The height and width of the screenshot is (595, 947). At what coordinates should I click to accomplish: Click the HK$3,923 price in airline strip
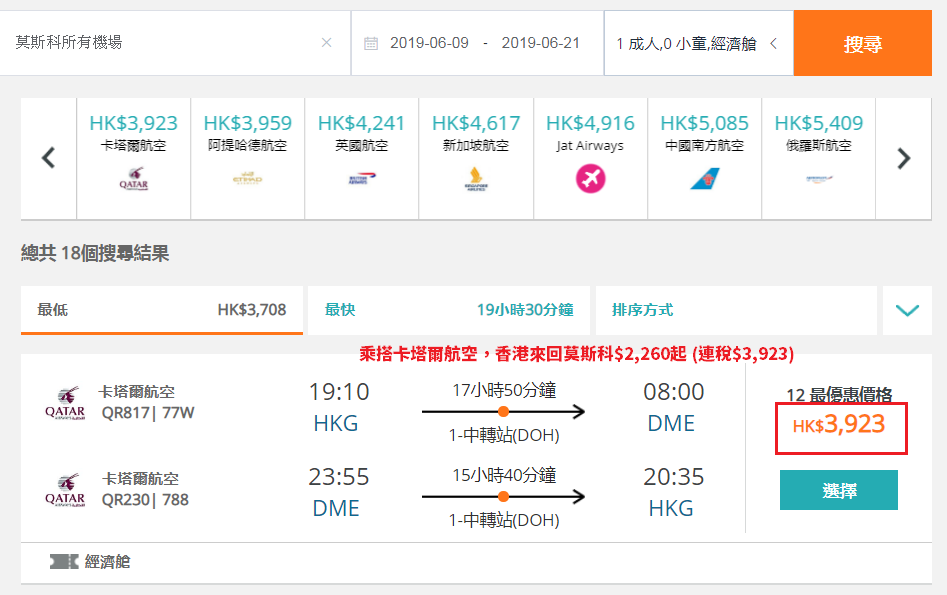tap(133, 123)
